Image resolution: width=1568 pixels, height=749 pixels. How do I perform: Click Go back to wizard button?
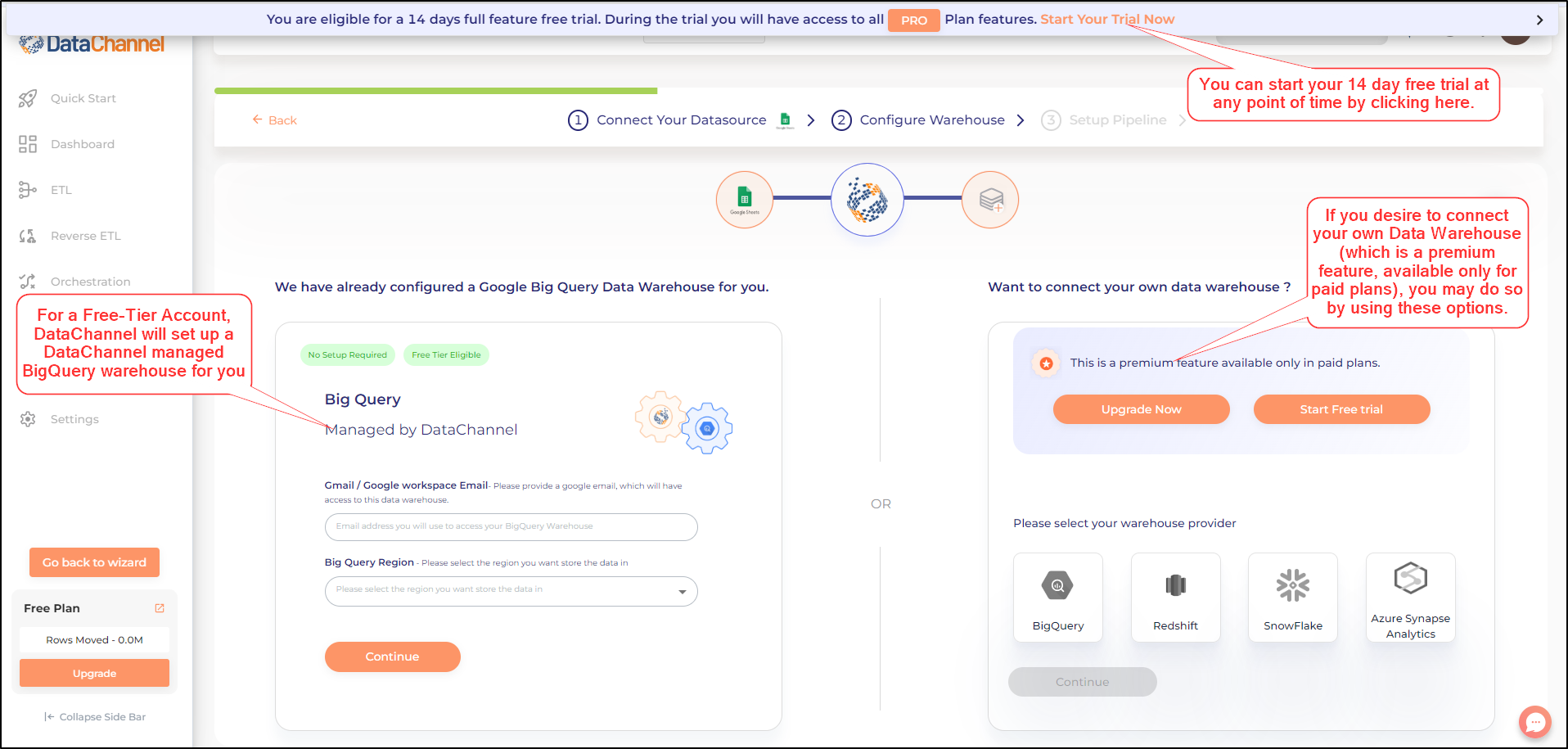95,562
